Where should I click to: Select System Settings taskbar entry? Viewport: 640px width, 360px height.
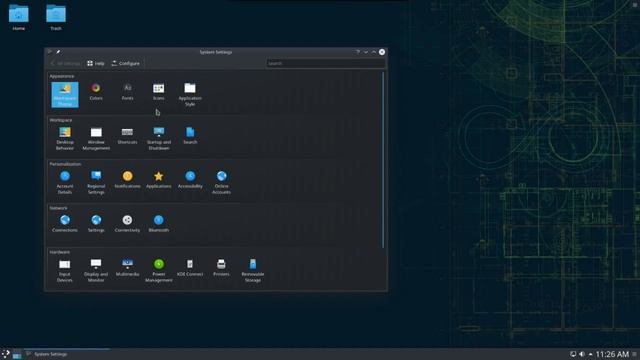67,354
